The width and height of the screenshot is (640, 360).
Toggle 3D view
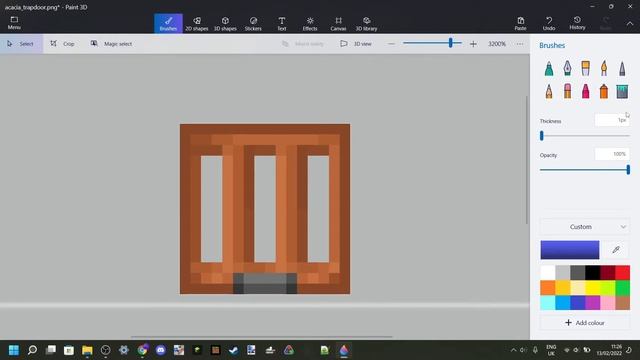pos(356,44)
